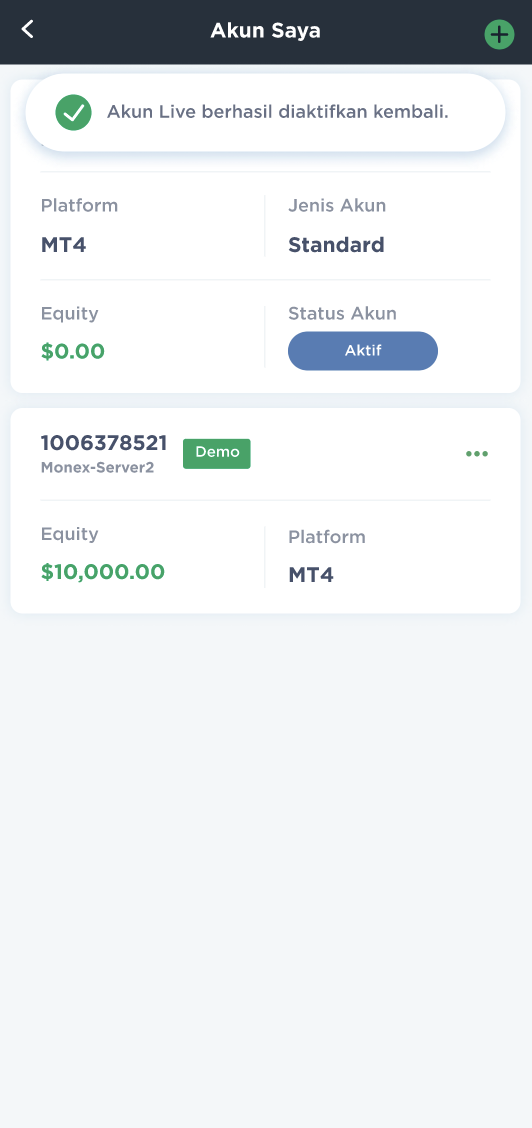The width and height of the screenshot is (532, 1128).
Task: Tap the MT4 platform in live account card
Action: point(63,245)
